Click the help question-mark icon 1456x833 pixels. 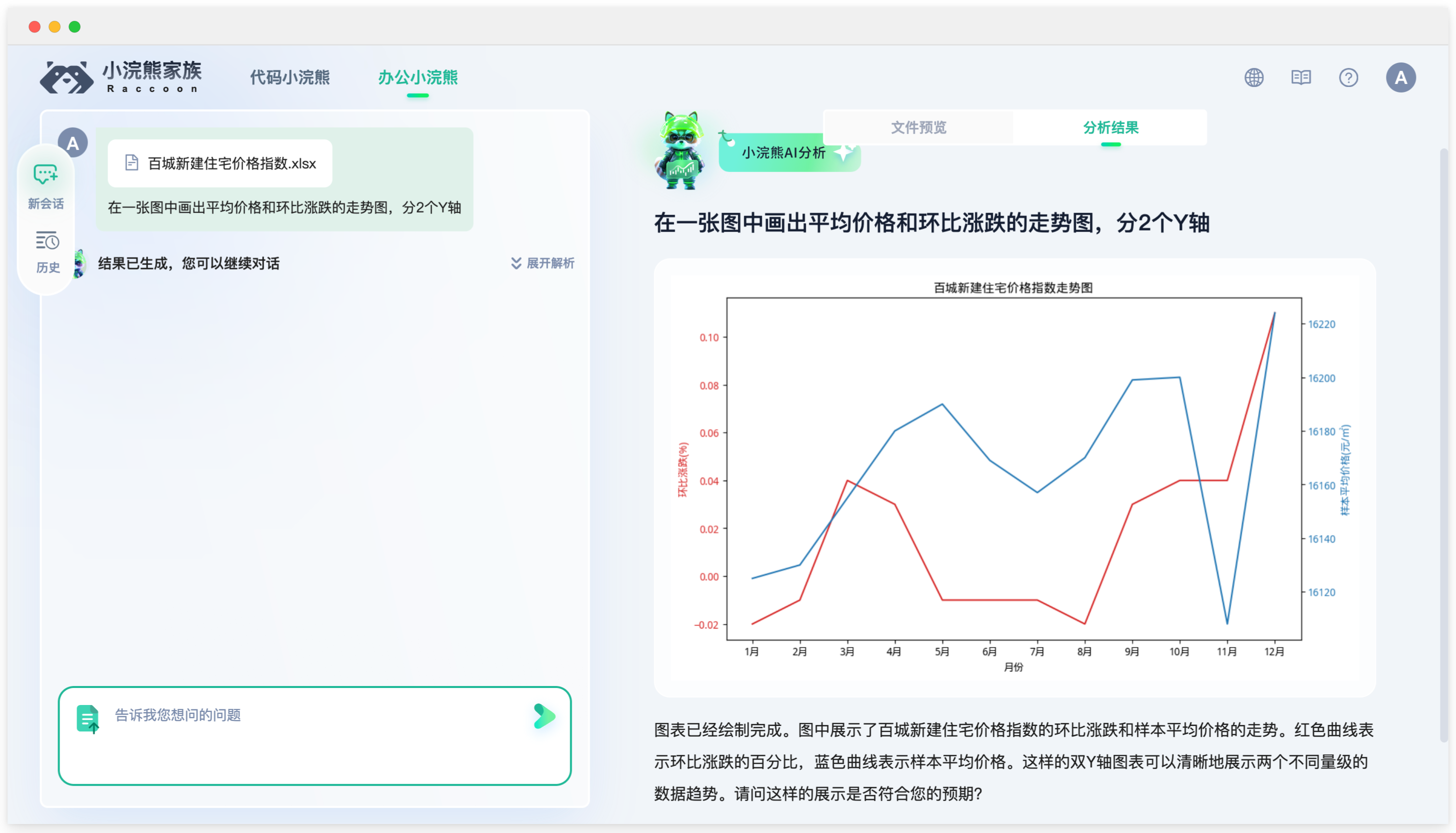click(x=1349, y=78)
